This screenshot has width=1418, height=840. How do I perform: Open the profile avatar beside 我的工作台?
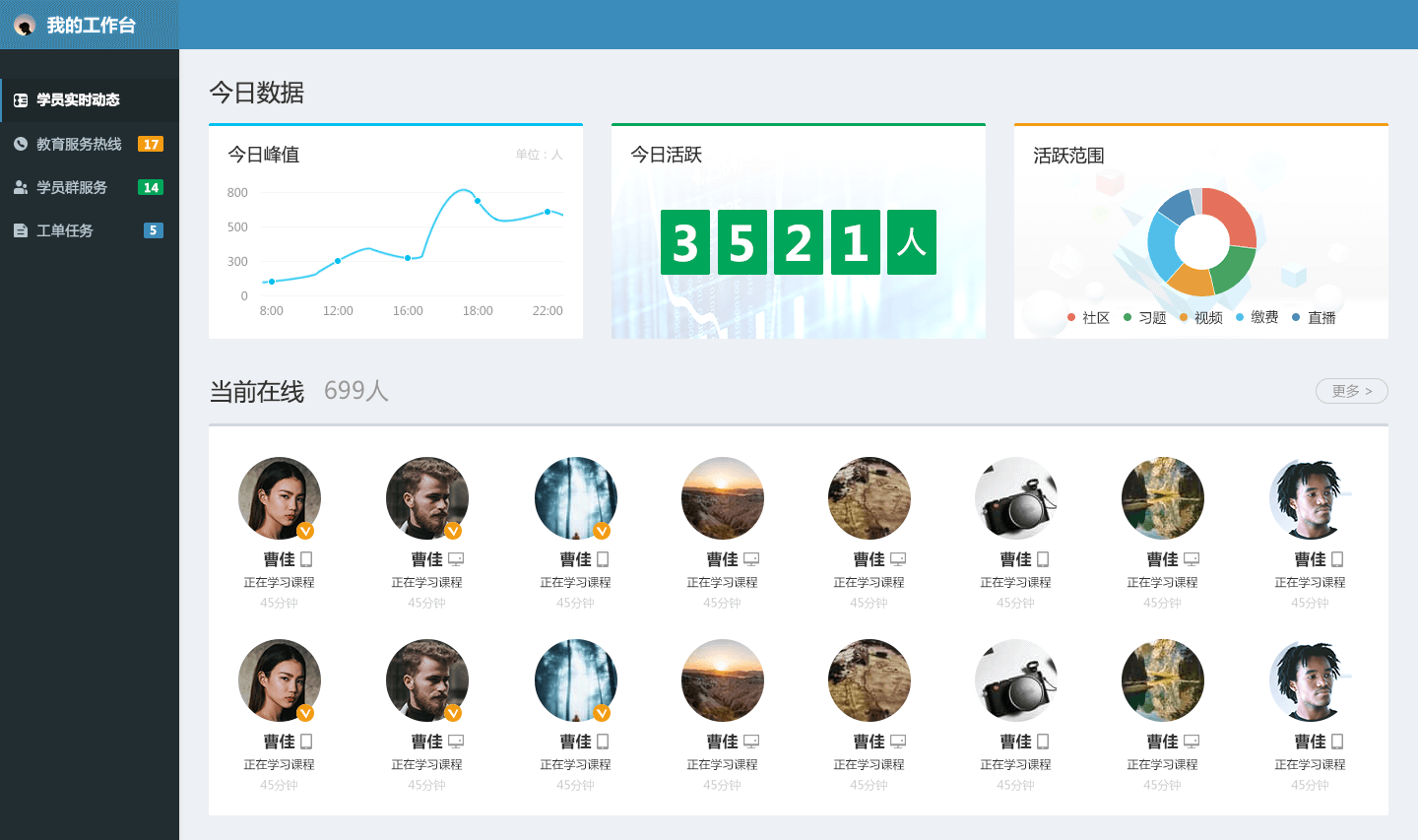pyautogui.click(x=25, y=25)
